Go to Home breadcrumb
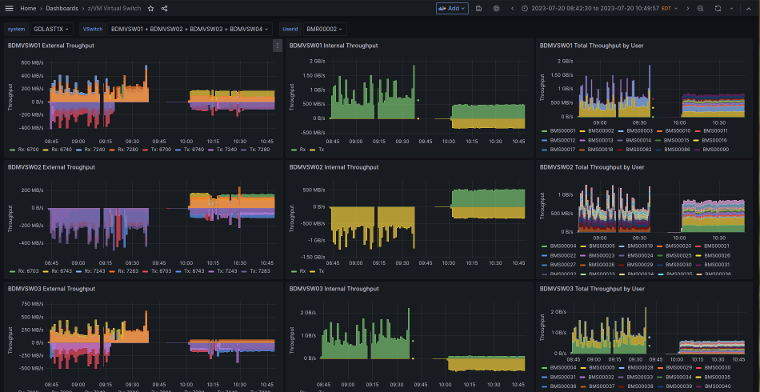This screenshot has width=760, height=392. click(28, 8)
